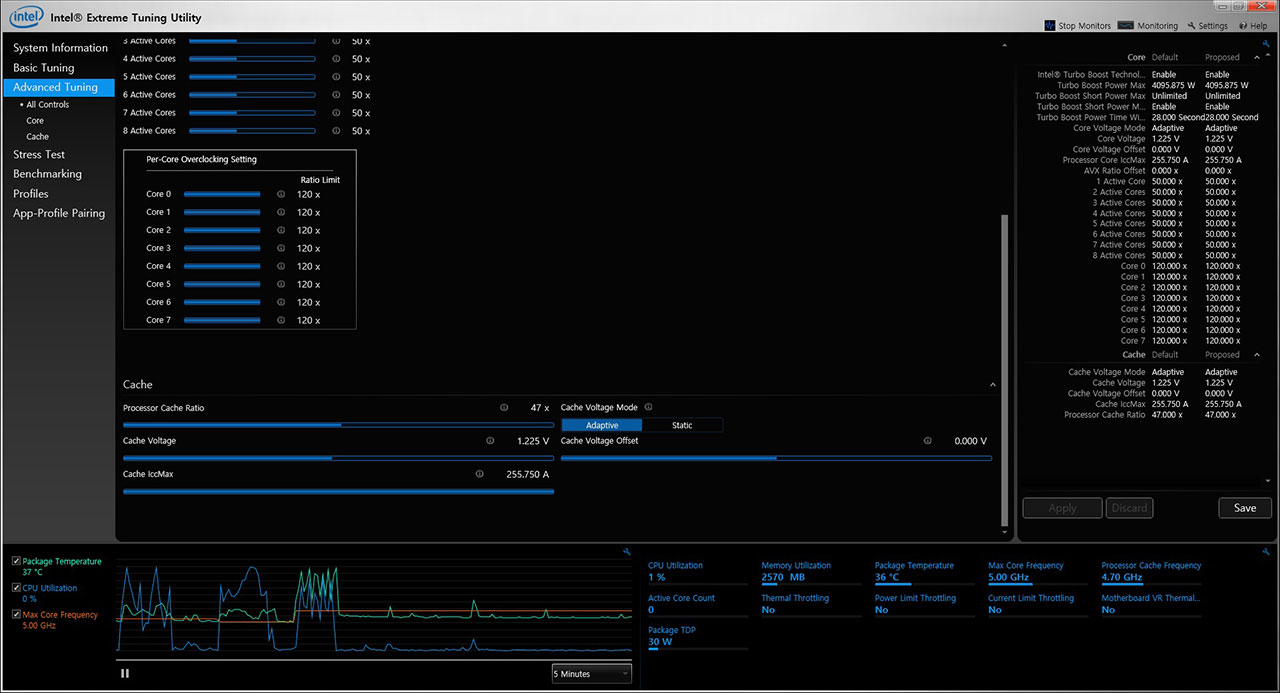Open the Help icon
1280x693 pixels.
coord(1243,26)
